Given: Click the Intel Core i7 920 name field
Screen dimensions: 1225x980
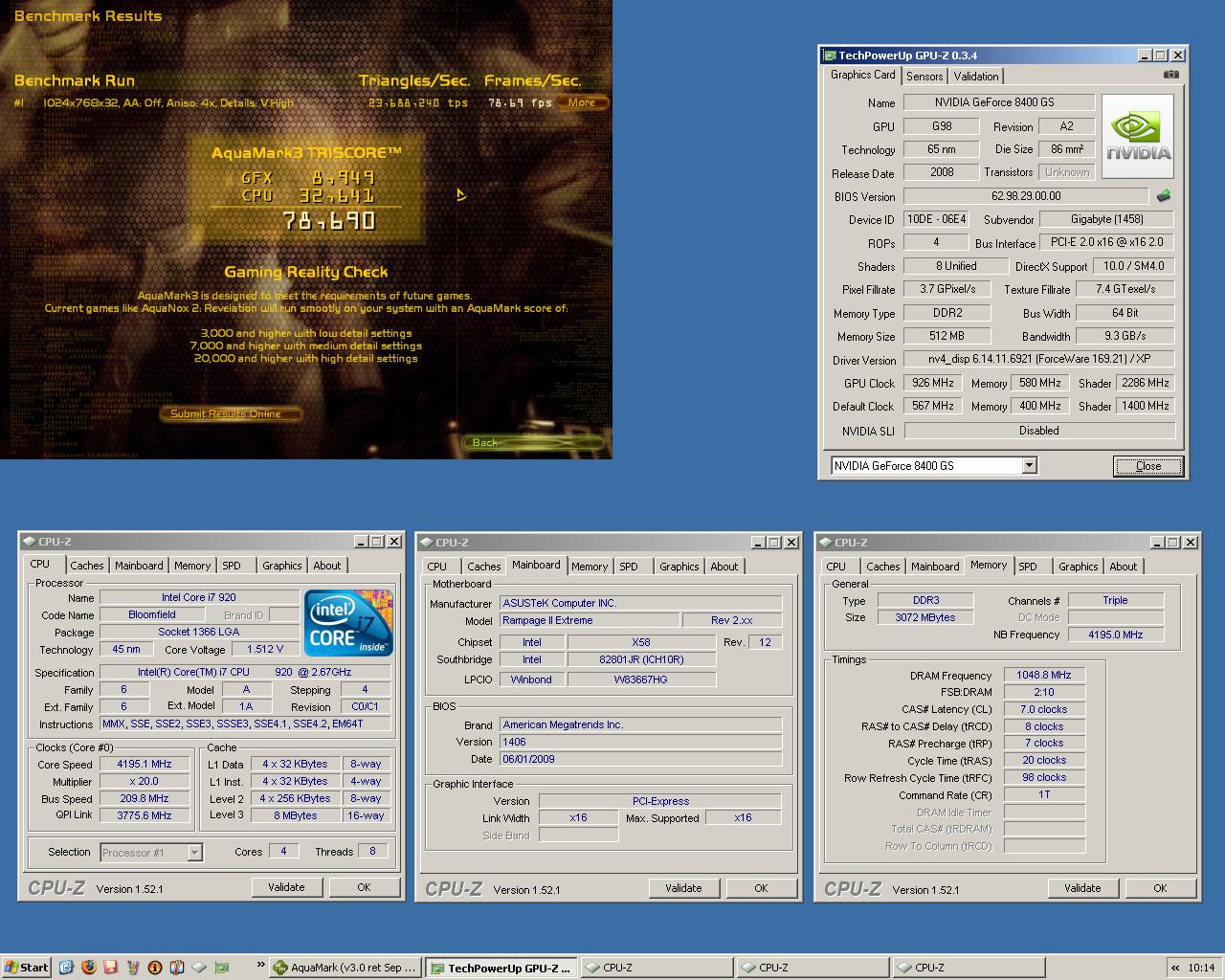Looking at the screenshot, I should click(198, 597).
